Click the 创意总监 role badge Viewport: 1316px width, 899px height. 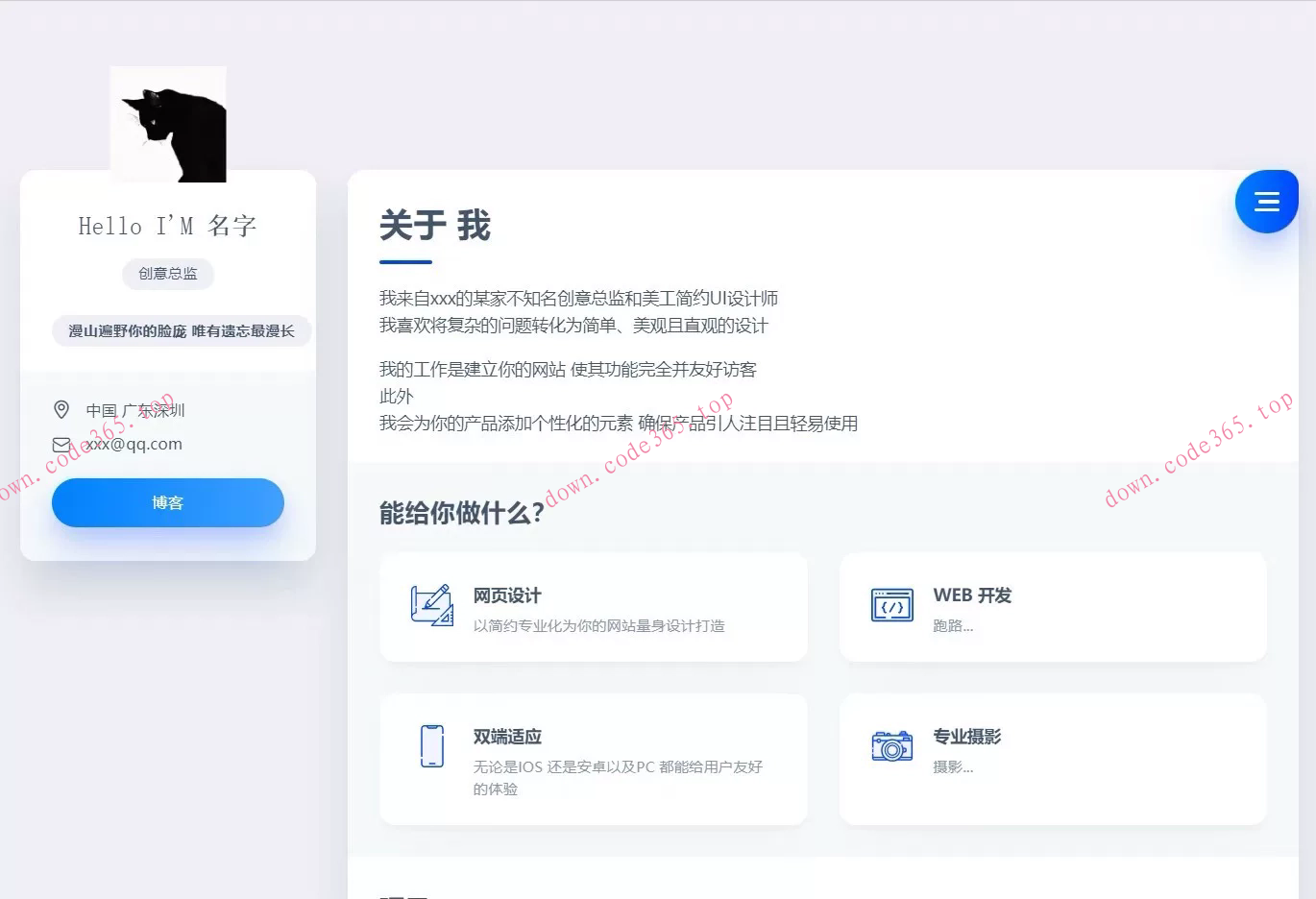click(x=168, y=274)
